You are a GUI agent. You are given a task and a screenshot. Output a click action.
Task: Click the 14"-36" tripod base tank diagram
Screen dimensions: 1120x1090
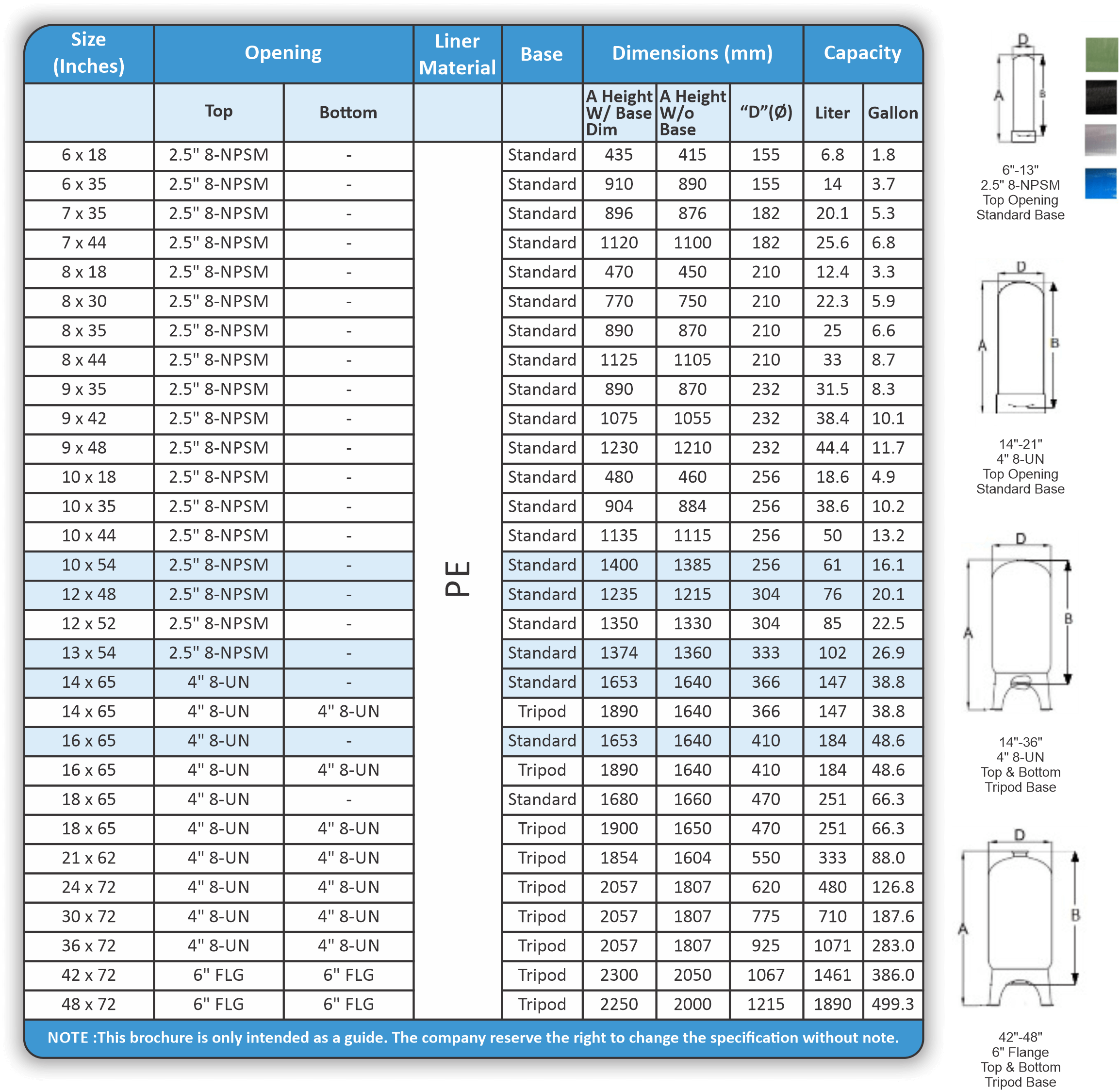pos(1019,622)
